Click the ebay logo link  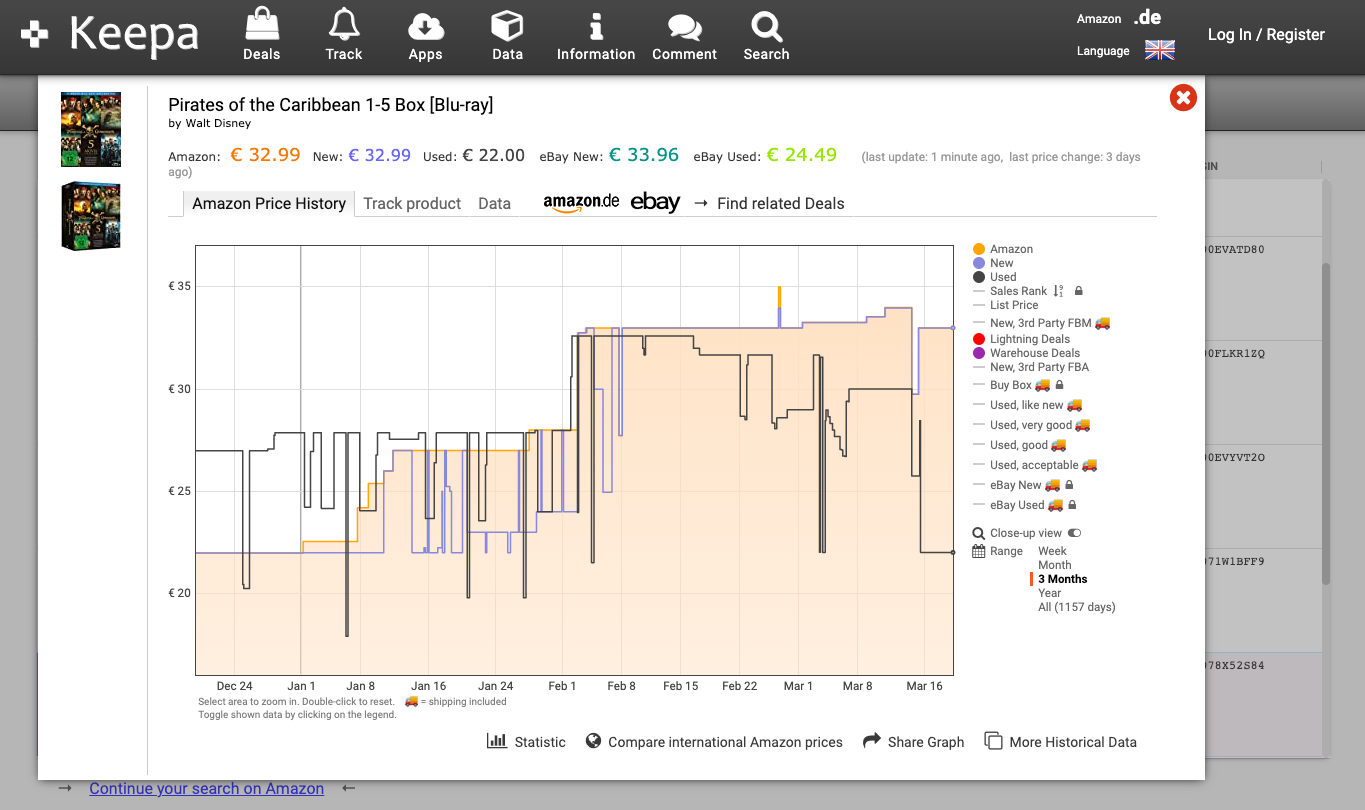coord(655,202)
